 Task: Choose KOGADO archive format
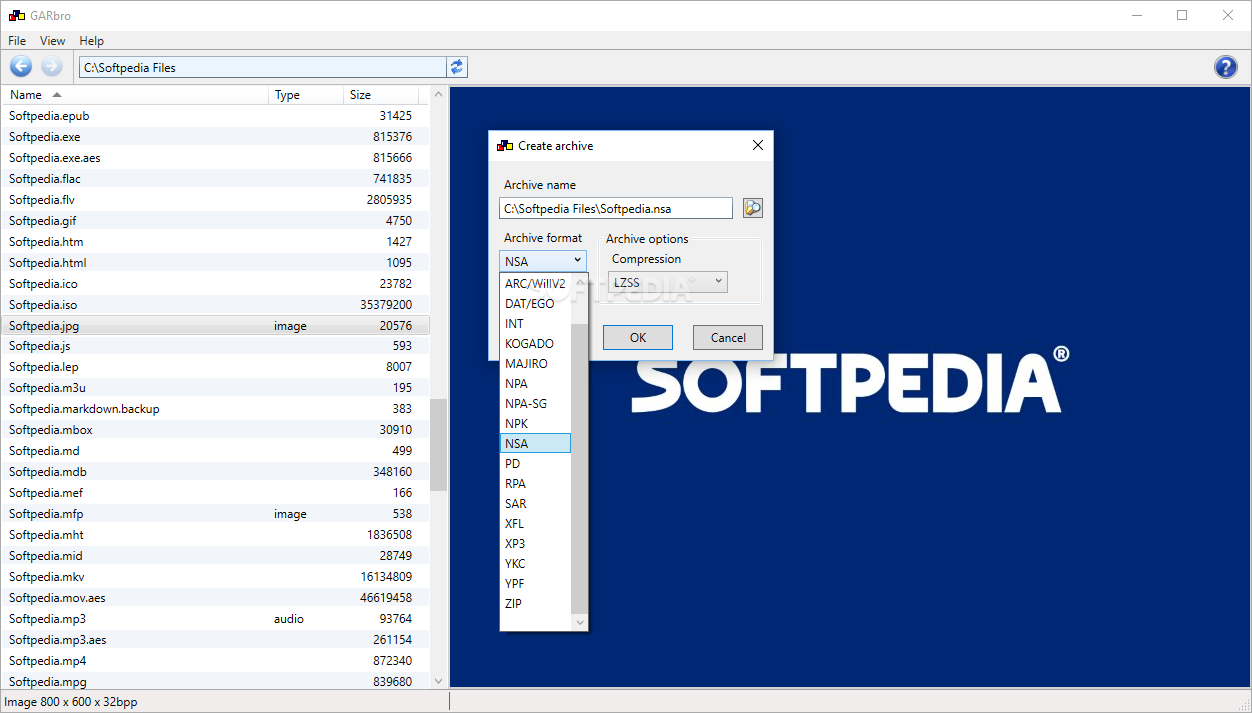tap(535, 343)
